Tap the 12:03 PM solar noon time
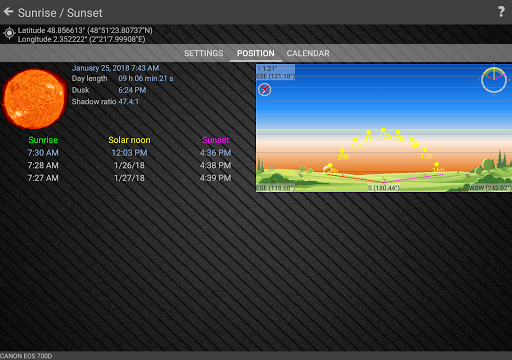The height and width of the screenshot is (360, 512). pos(129,153)
